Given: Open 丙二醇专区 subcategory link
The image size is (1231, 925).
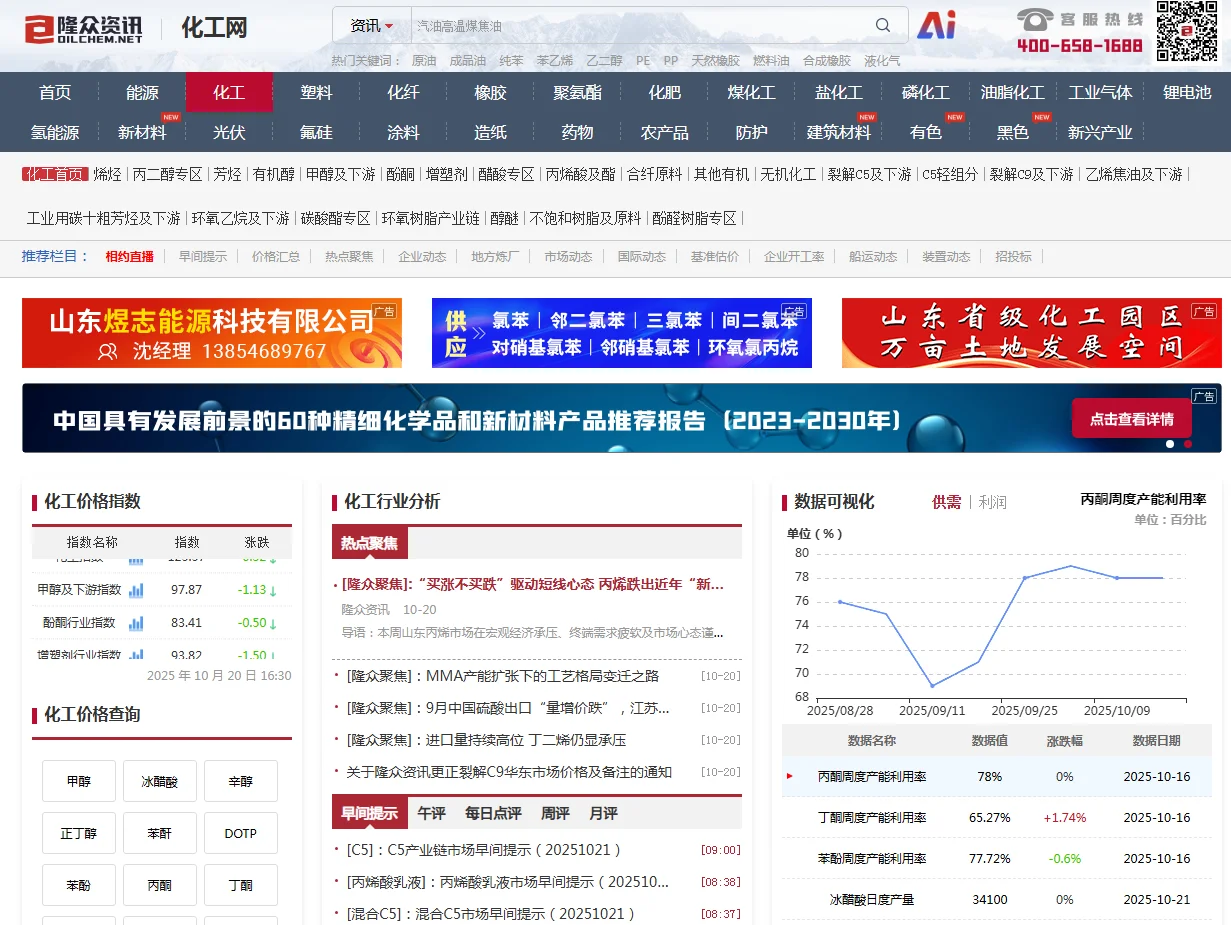Looking at the screenshot, I should tap(167, 174).
